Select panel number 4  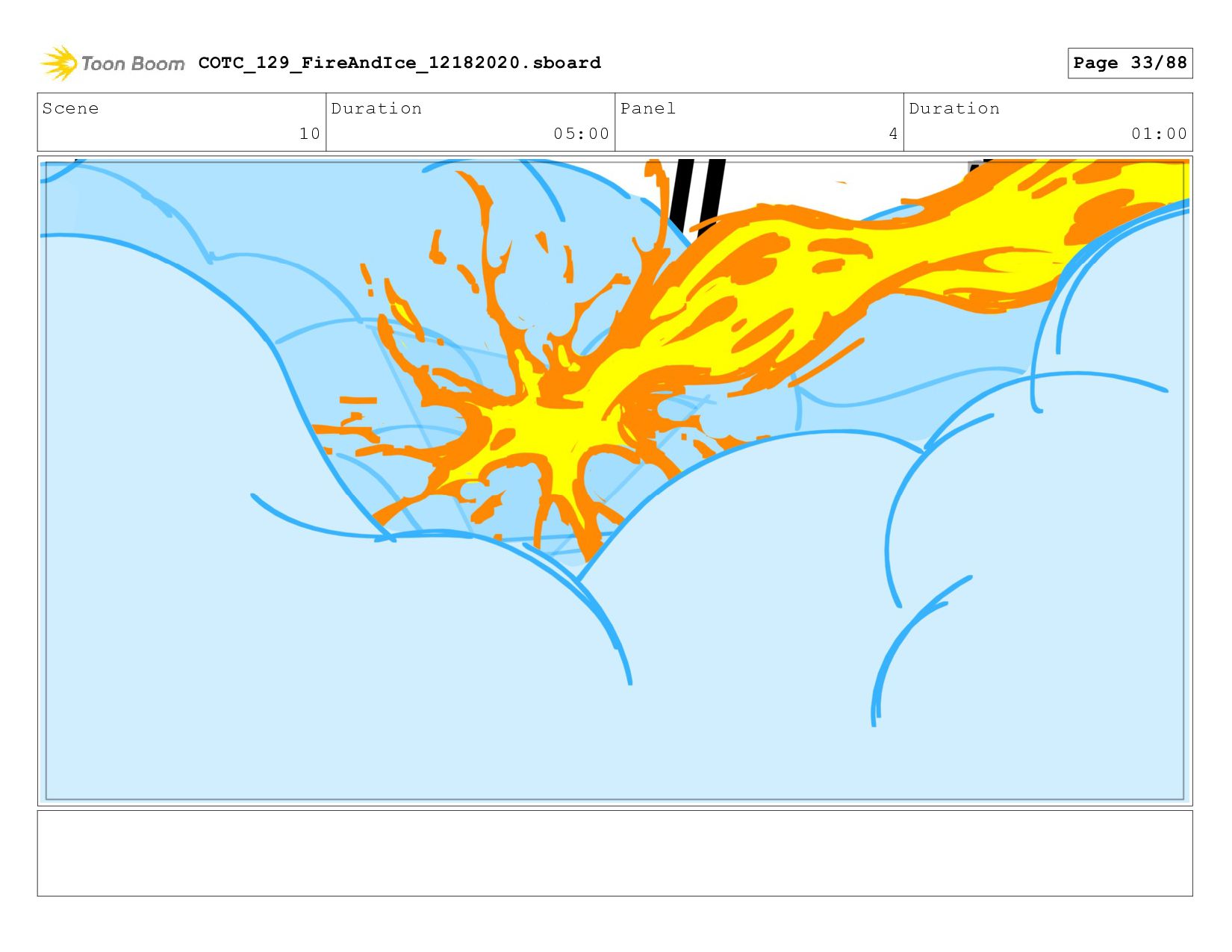(x=893, y=134)
